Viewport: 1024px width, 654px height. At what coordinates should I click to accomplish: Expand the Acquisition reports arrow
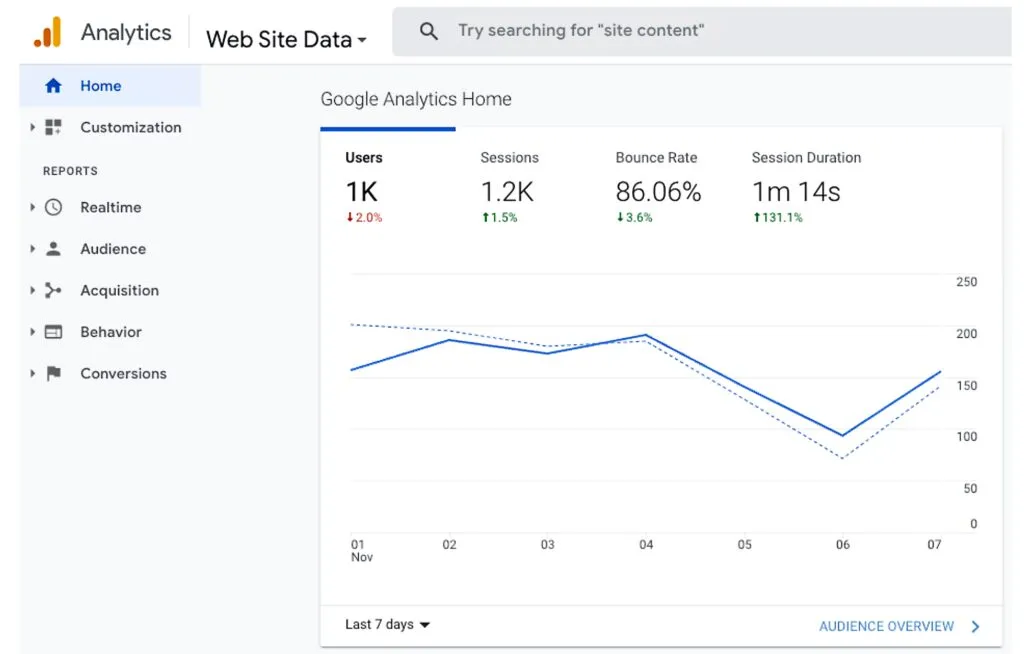[32, 290]
